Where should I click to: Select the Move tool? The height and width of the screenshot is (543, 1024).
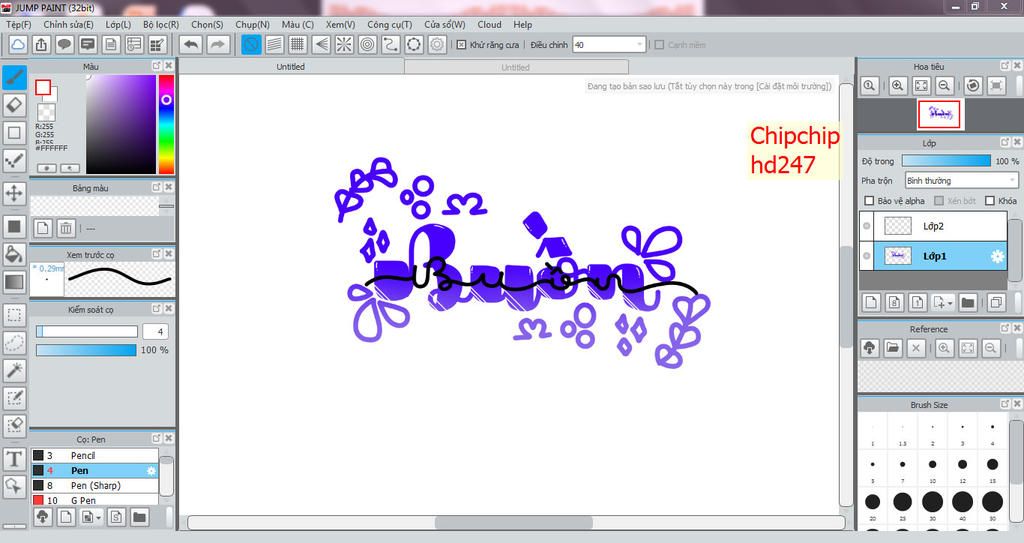point(14,193)
